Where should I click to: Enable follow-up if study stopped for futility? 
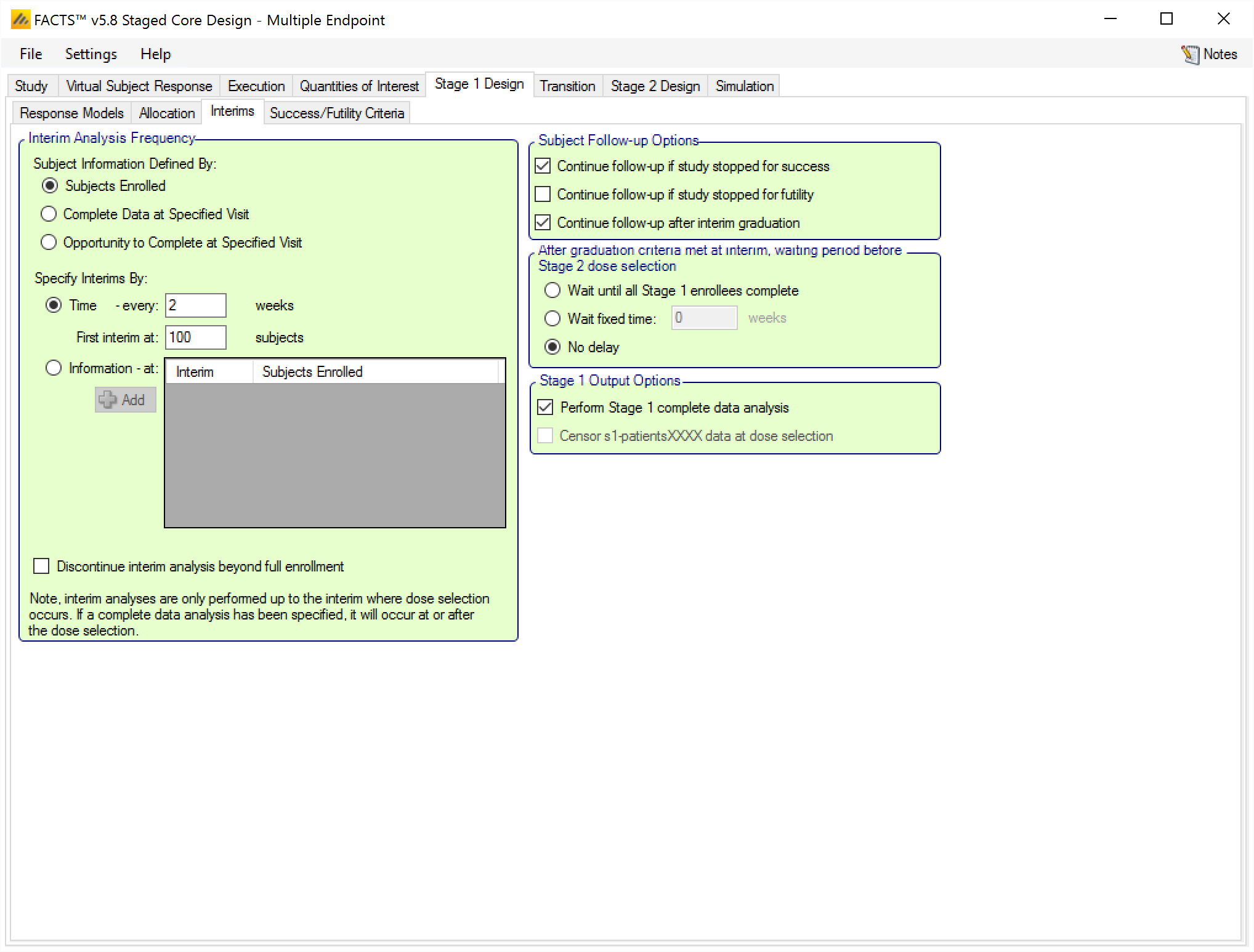click(543, 195)
